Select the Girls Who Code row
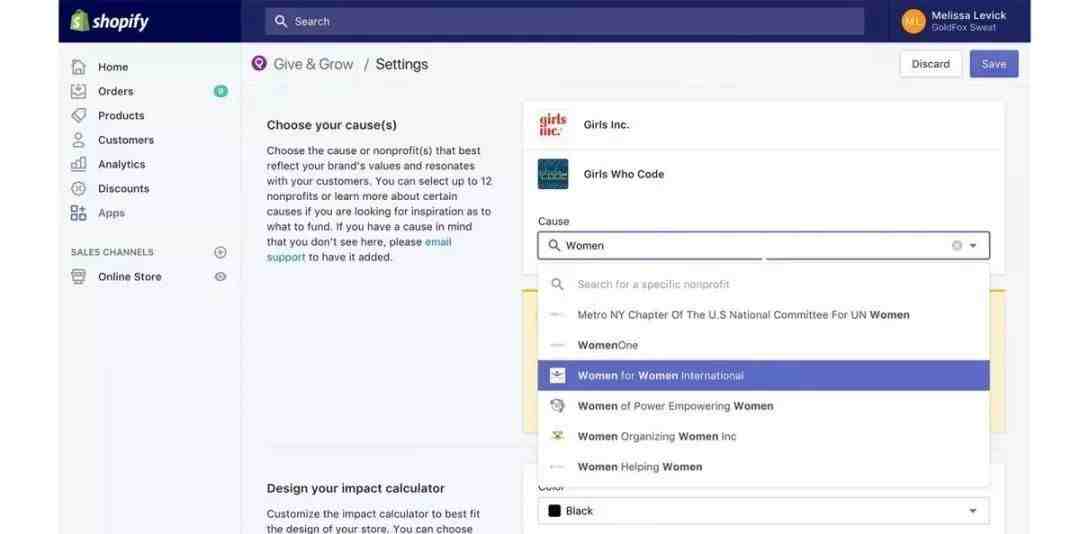 point(763,174)
